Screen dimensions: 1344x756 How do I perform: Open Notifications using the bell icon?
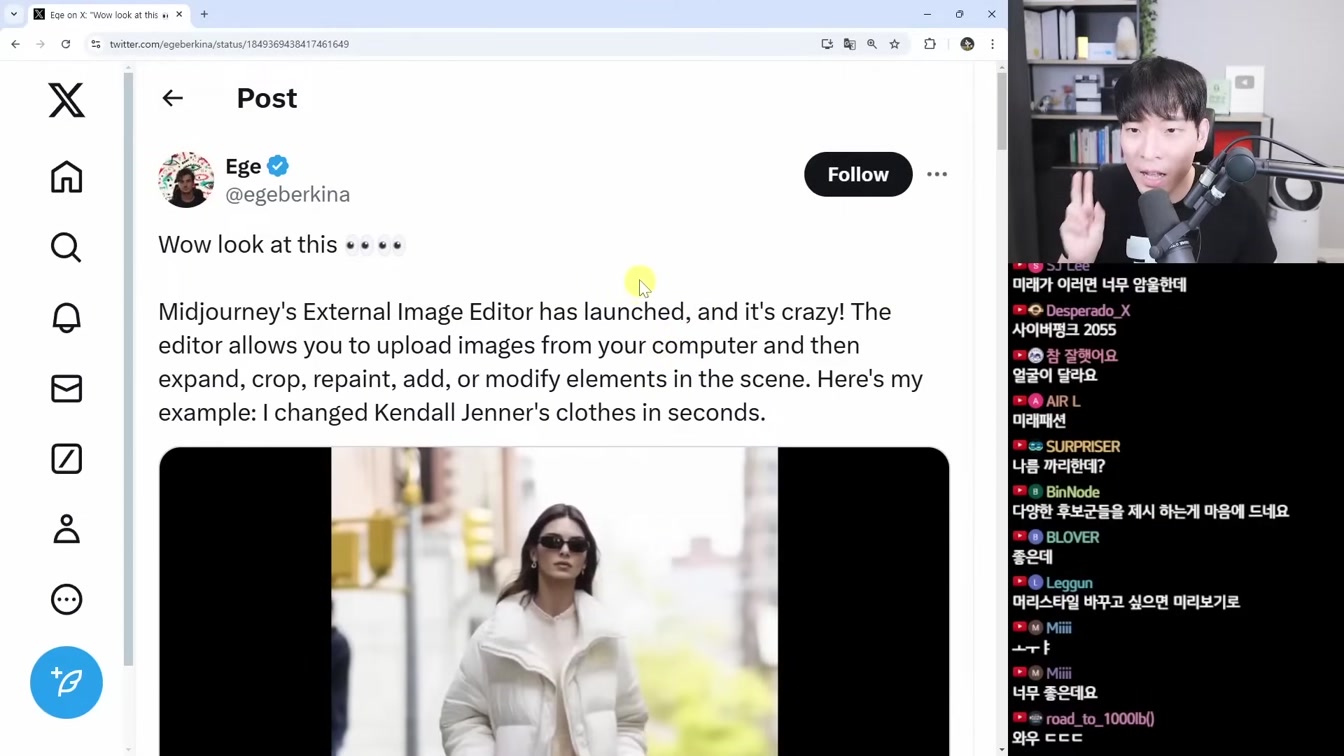(67, 318)
